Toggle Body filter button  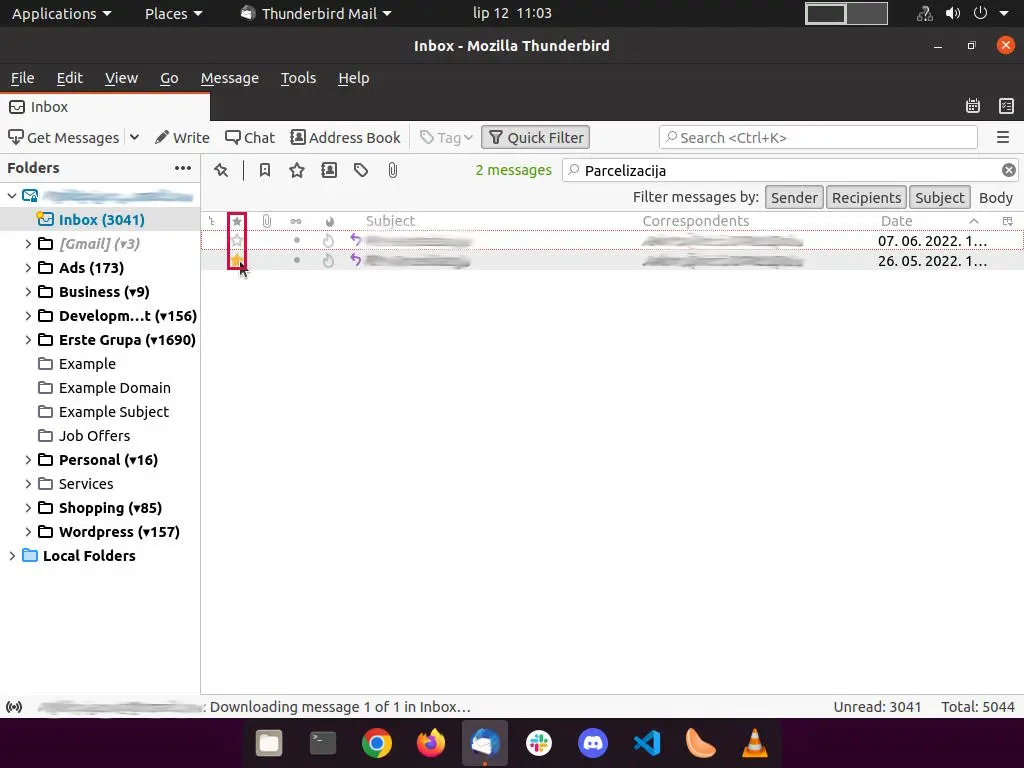point(995,198)
